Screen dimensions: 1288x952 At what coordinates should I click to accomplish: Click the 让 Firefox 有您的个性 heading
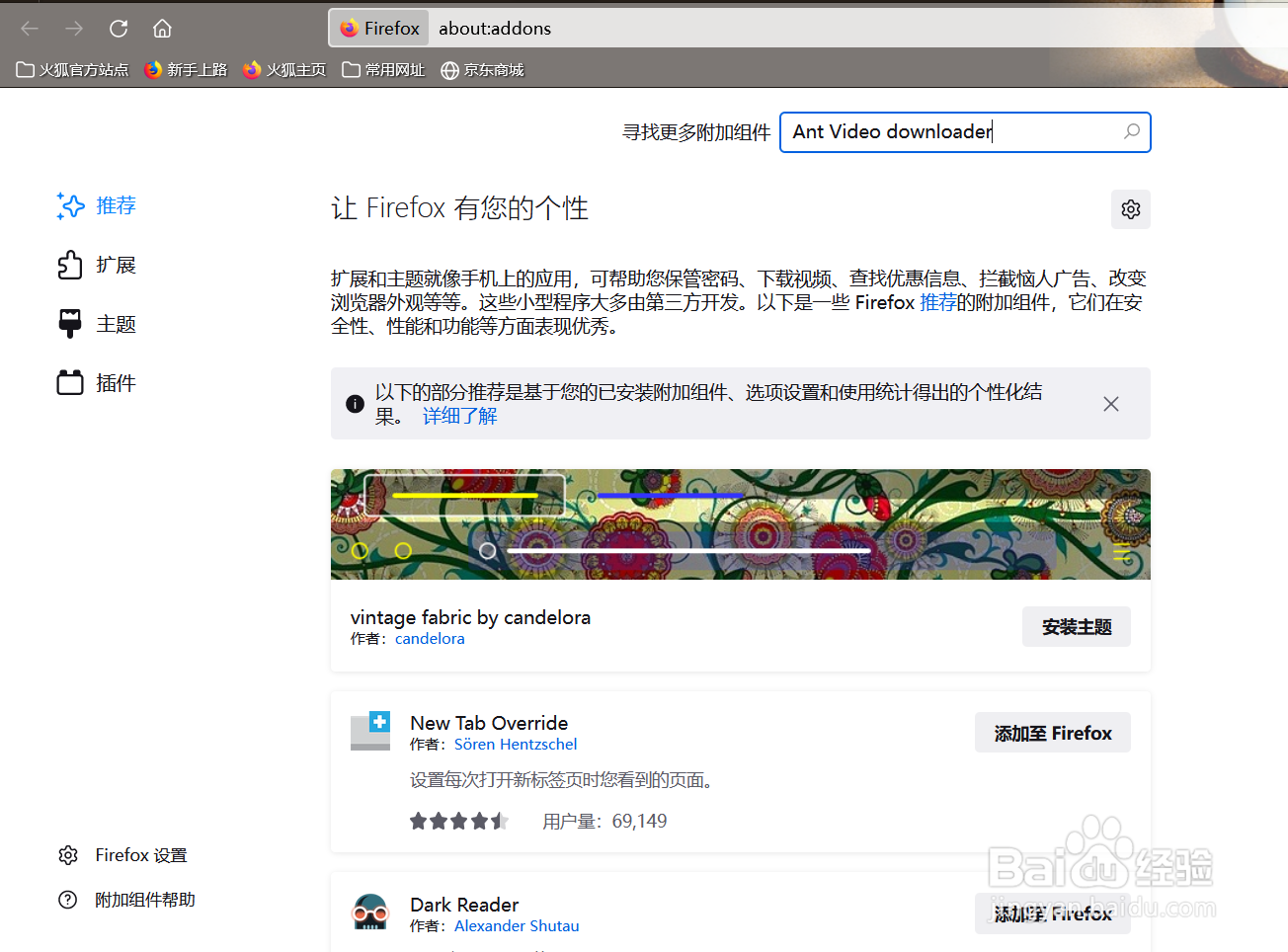[x=459, y=208]
